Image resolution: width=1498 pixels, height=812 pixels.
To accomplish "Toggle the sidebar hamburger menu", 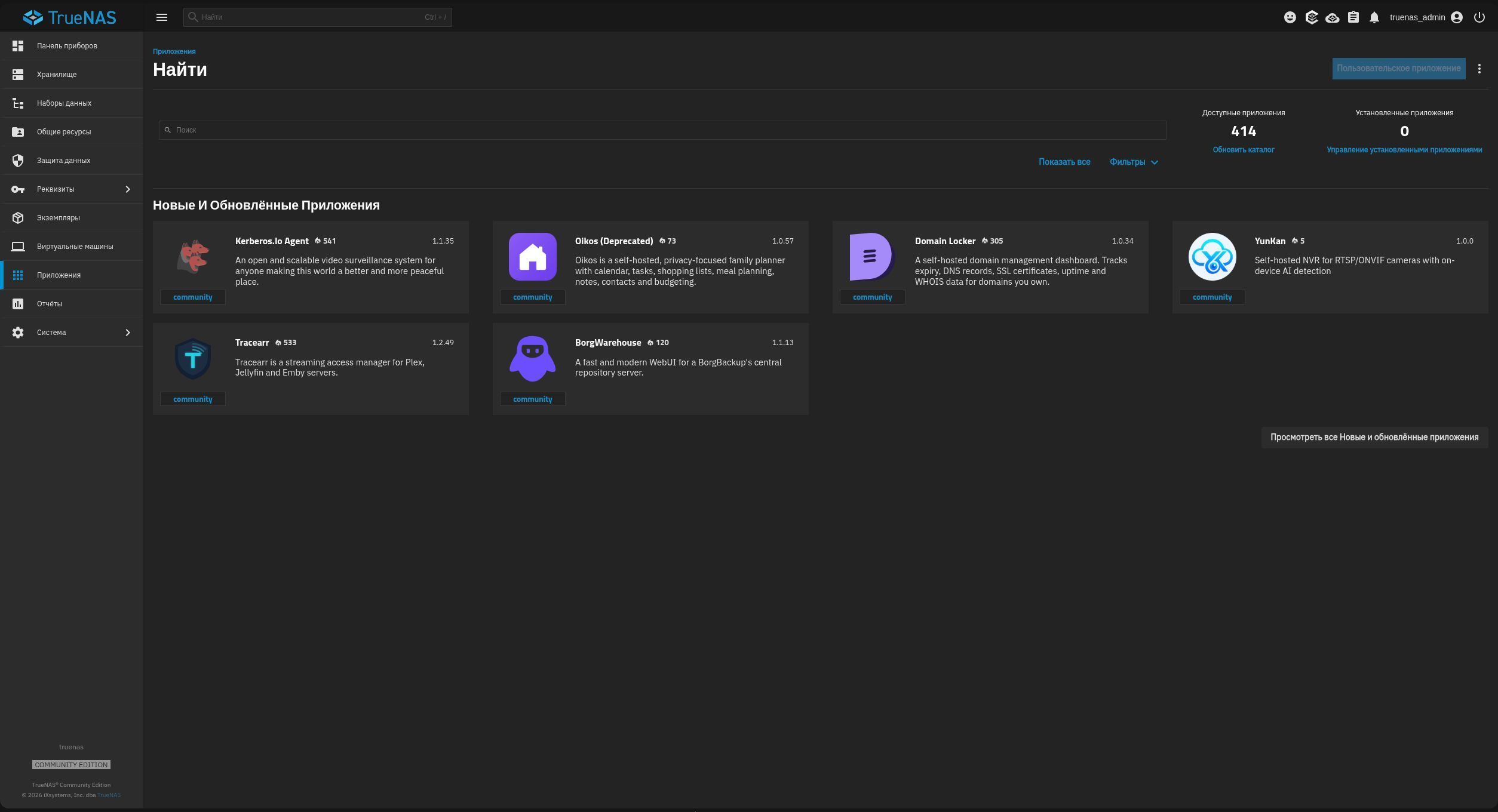I will pyautogui.click(x=162, y=17).
